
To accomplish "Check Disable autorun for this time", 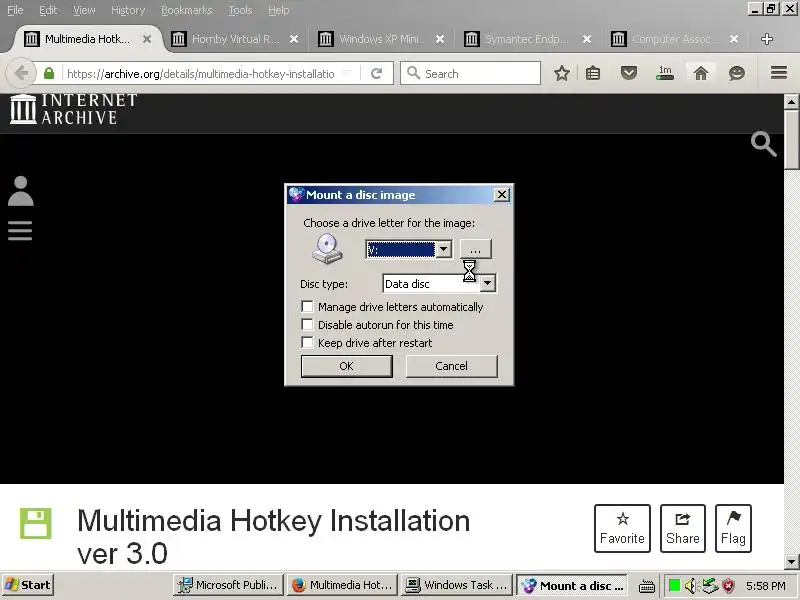I will [x=307, y=324].
